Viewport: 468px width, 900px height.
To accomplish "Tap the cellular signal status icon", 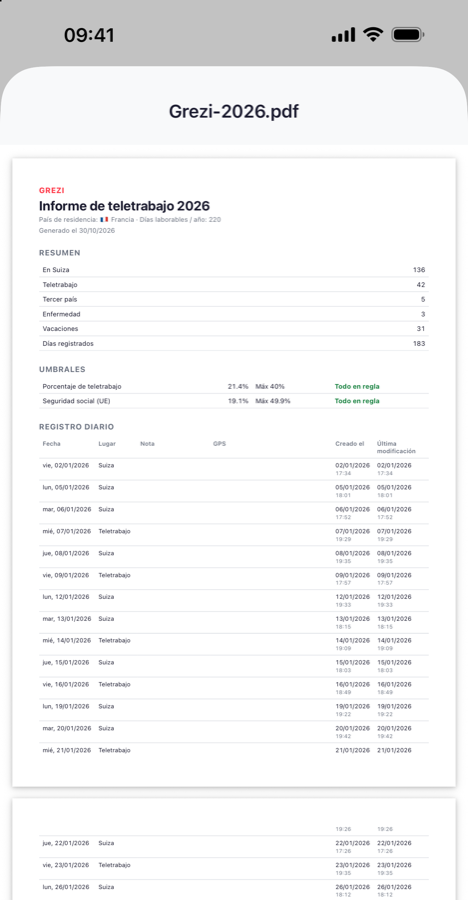I will coord(343,35).
